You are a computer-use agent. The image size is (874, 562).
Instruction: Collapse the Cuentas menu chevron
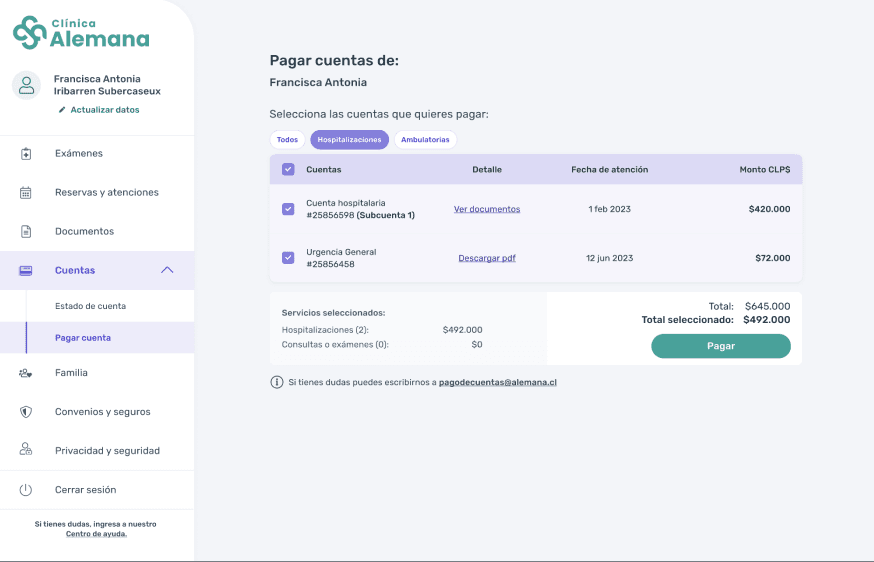tap(167, 270)
